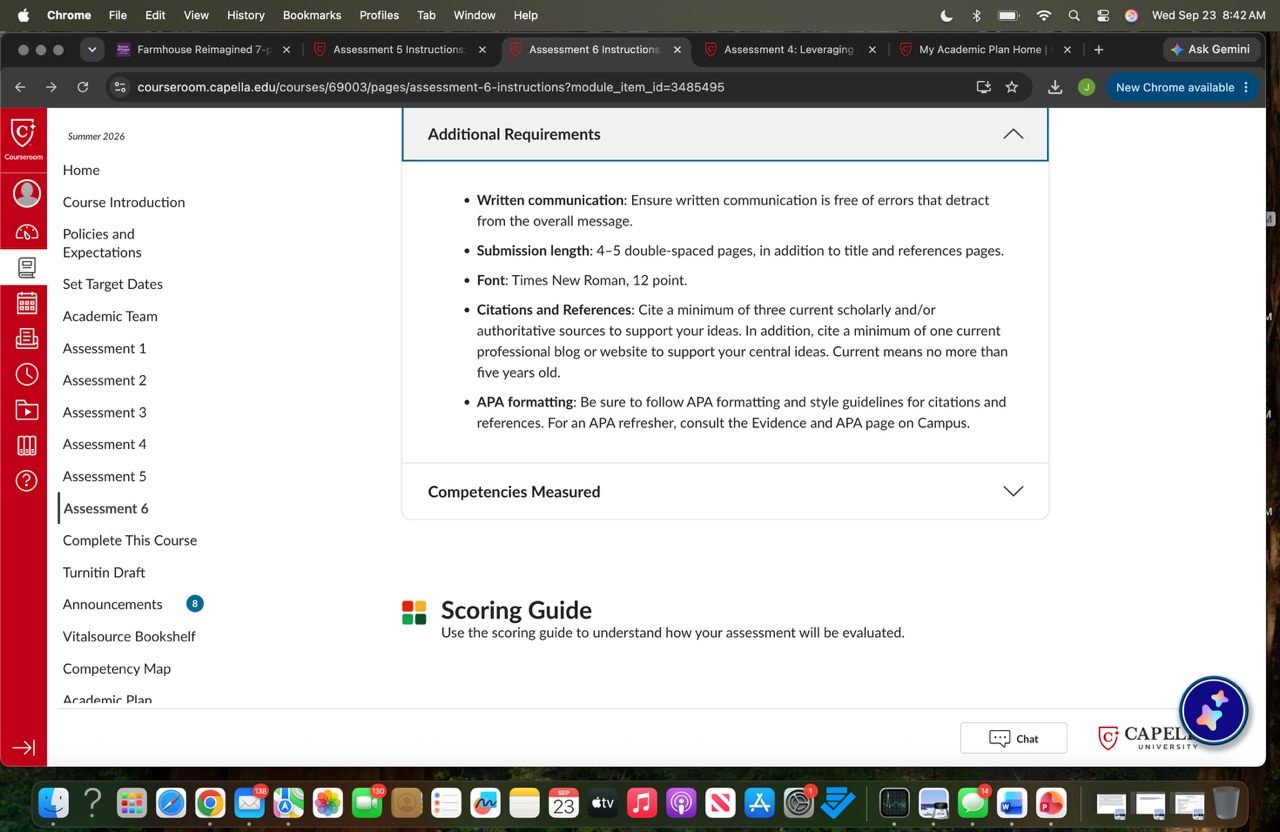Open the Chat button
The height and width of the screenshot is (832, 1280).
pos(1013,738)
